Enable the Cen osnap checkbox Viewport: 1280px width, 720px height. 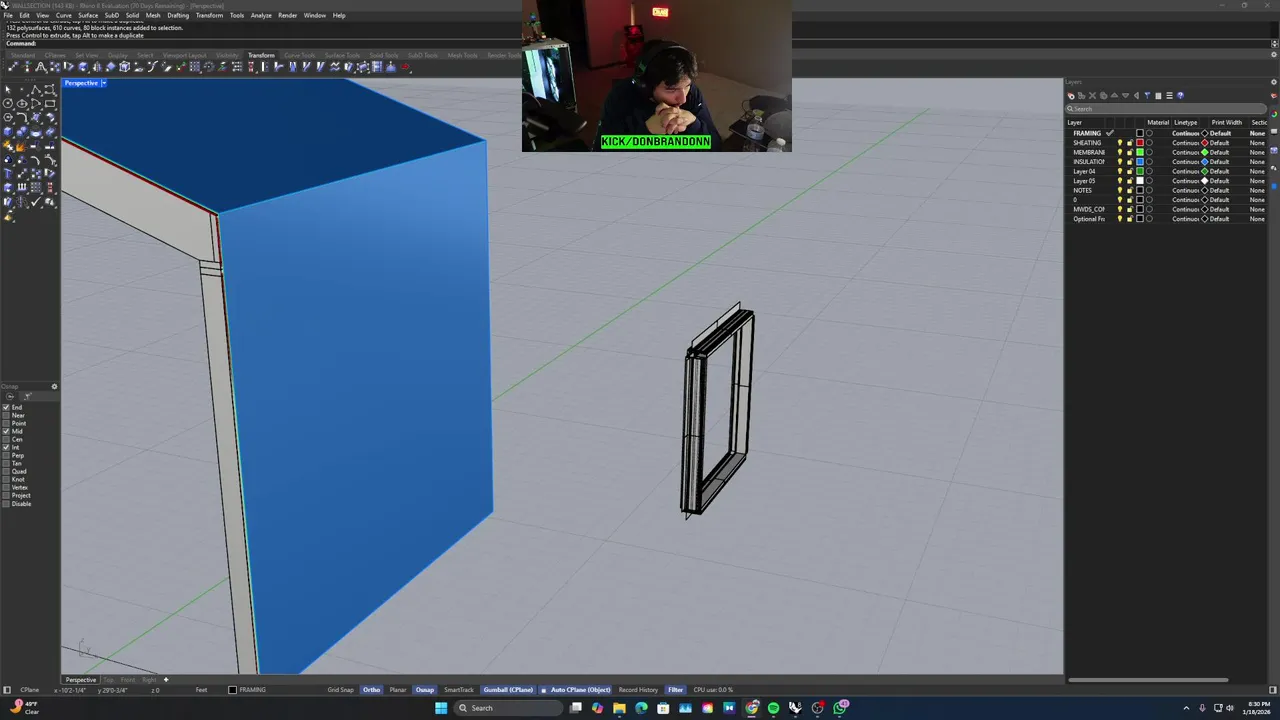click(6, 440)
